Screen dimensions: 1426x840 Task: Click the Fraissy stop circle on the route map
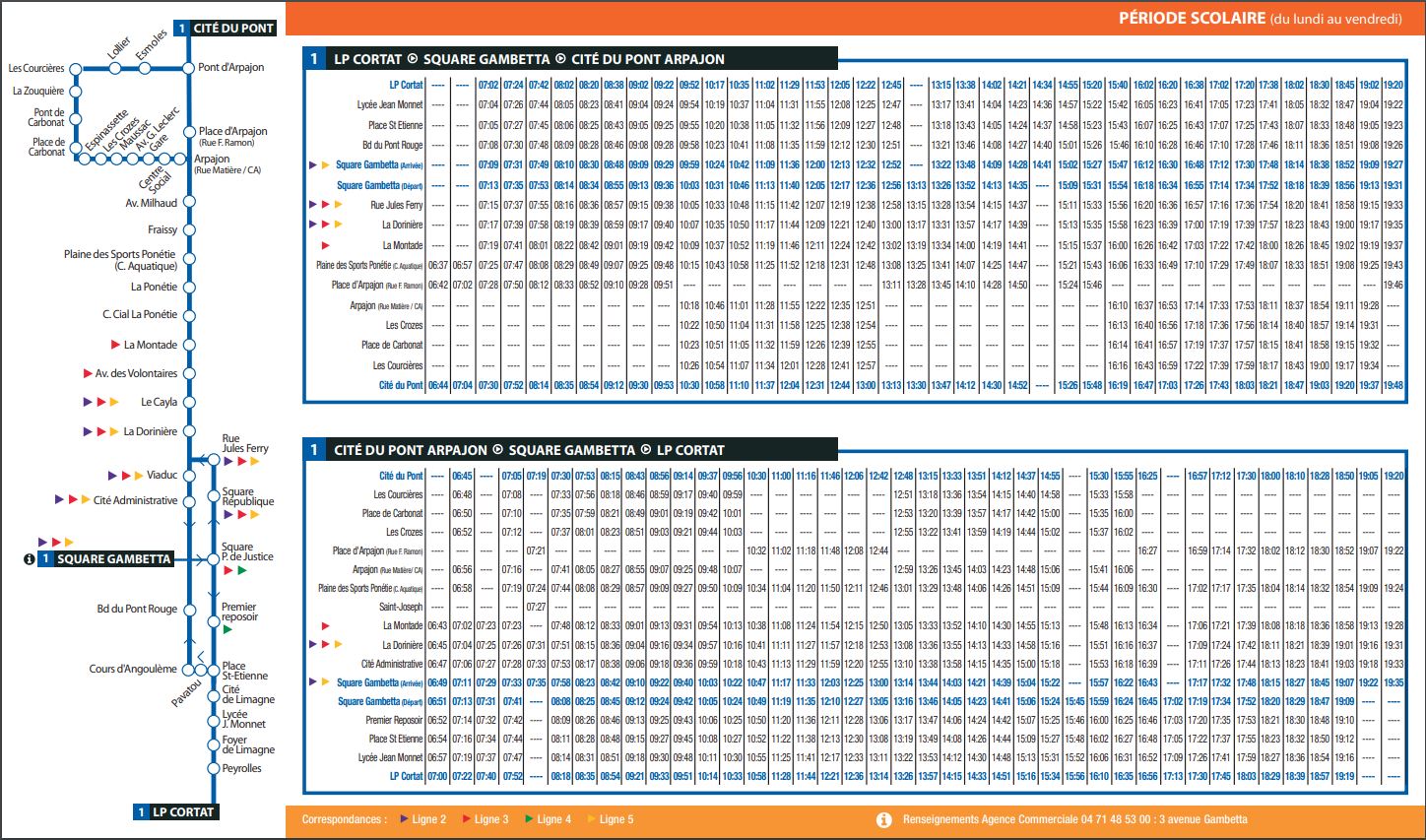[189, 230]
